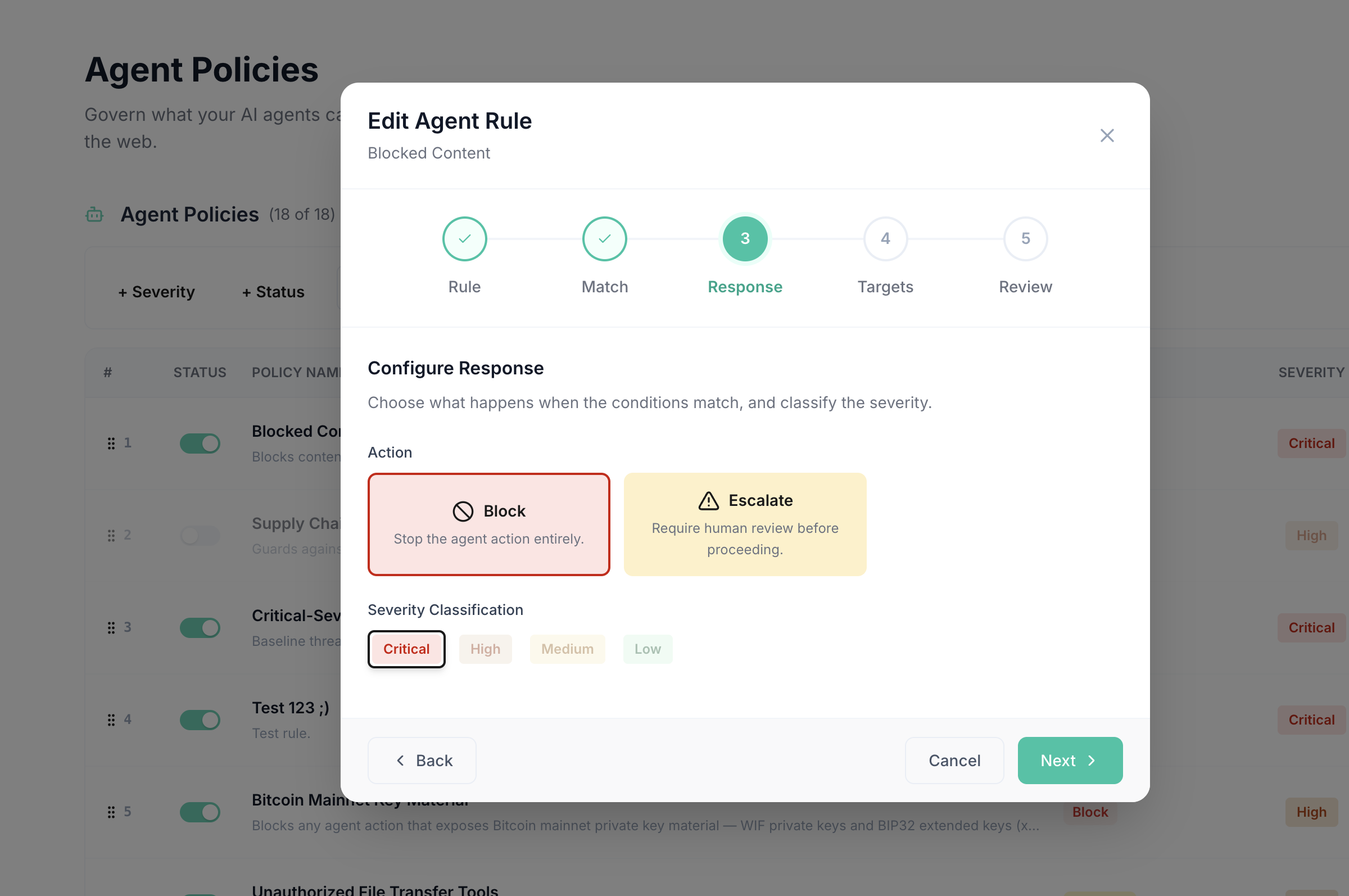Viewport: 1349px width, 896px height.
Task: Click the SEVERITY column header
Action: (x=1311, y=373)
